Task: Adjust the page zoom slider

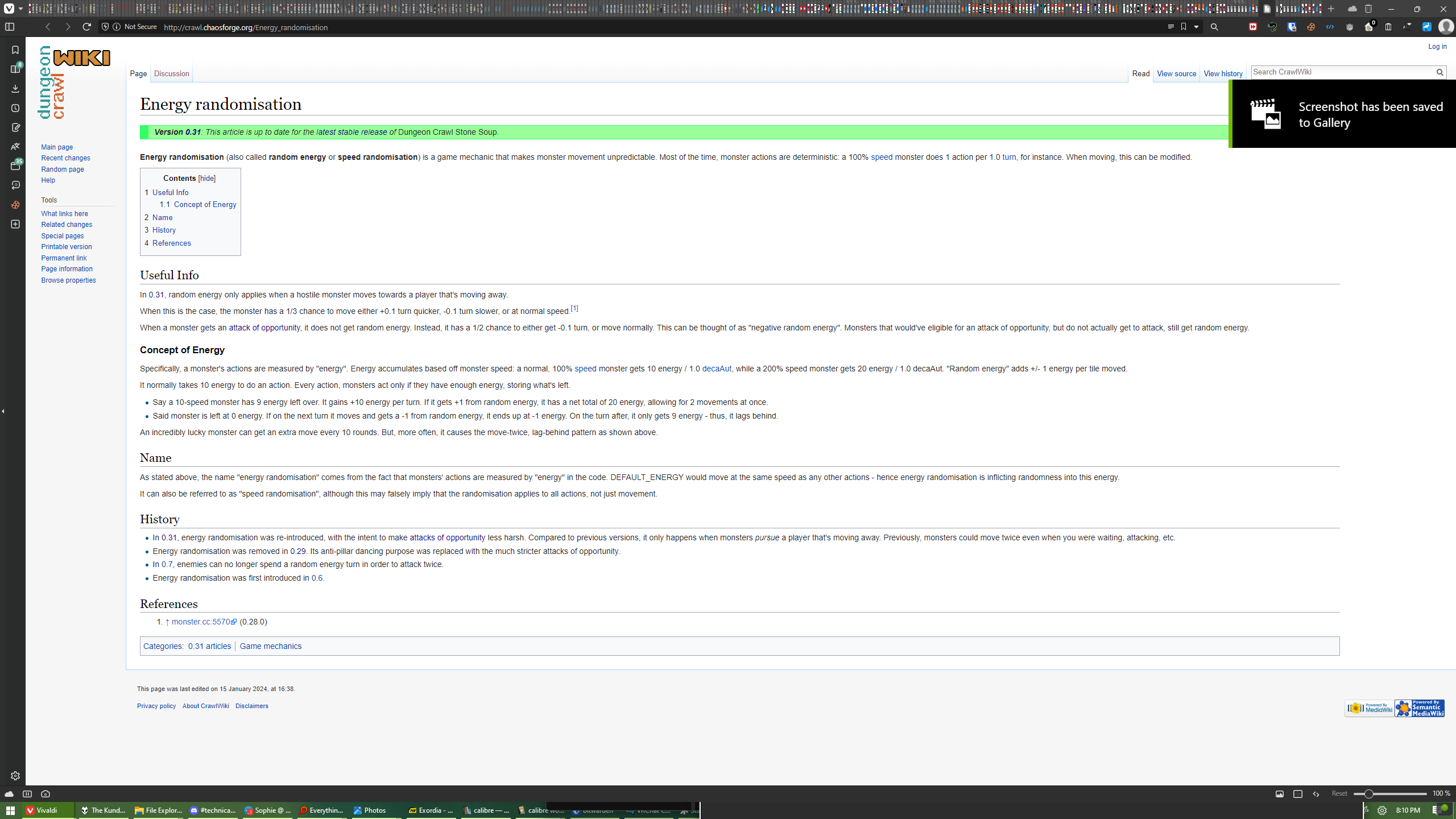Action: click(1390, 794)
